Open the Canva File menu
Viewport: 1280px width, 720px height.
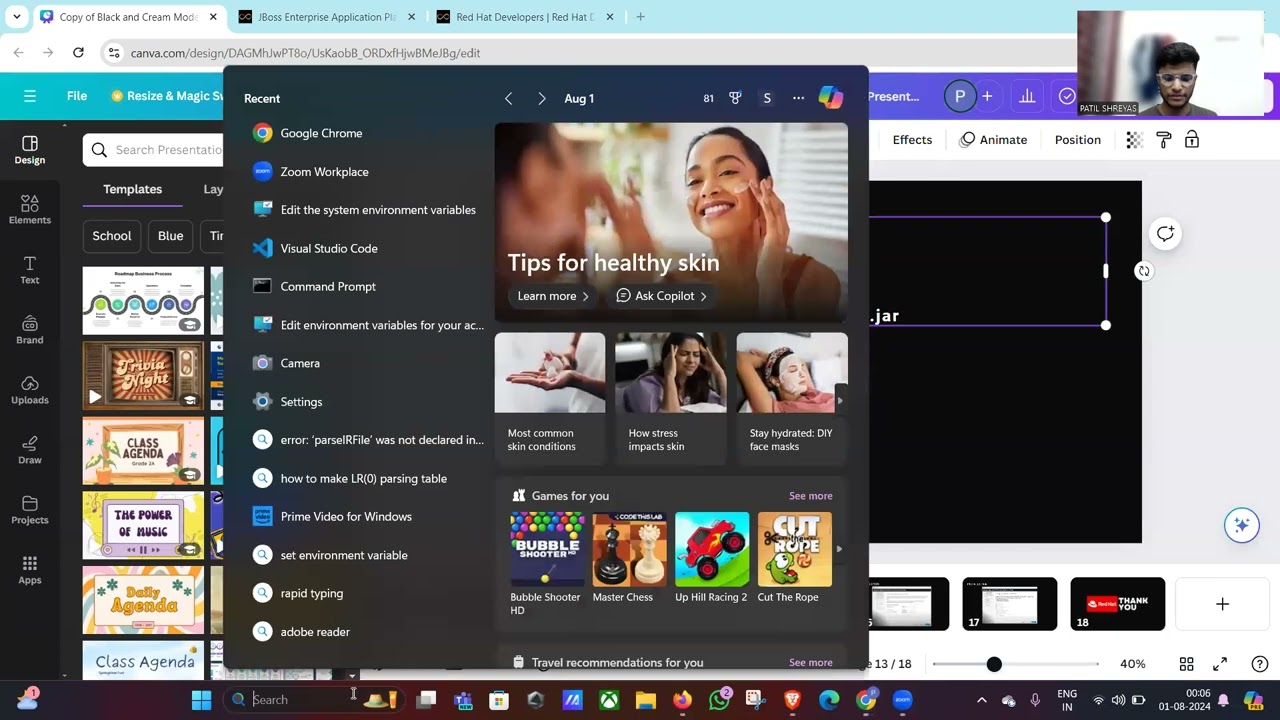pos(77,96)
